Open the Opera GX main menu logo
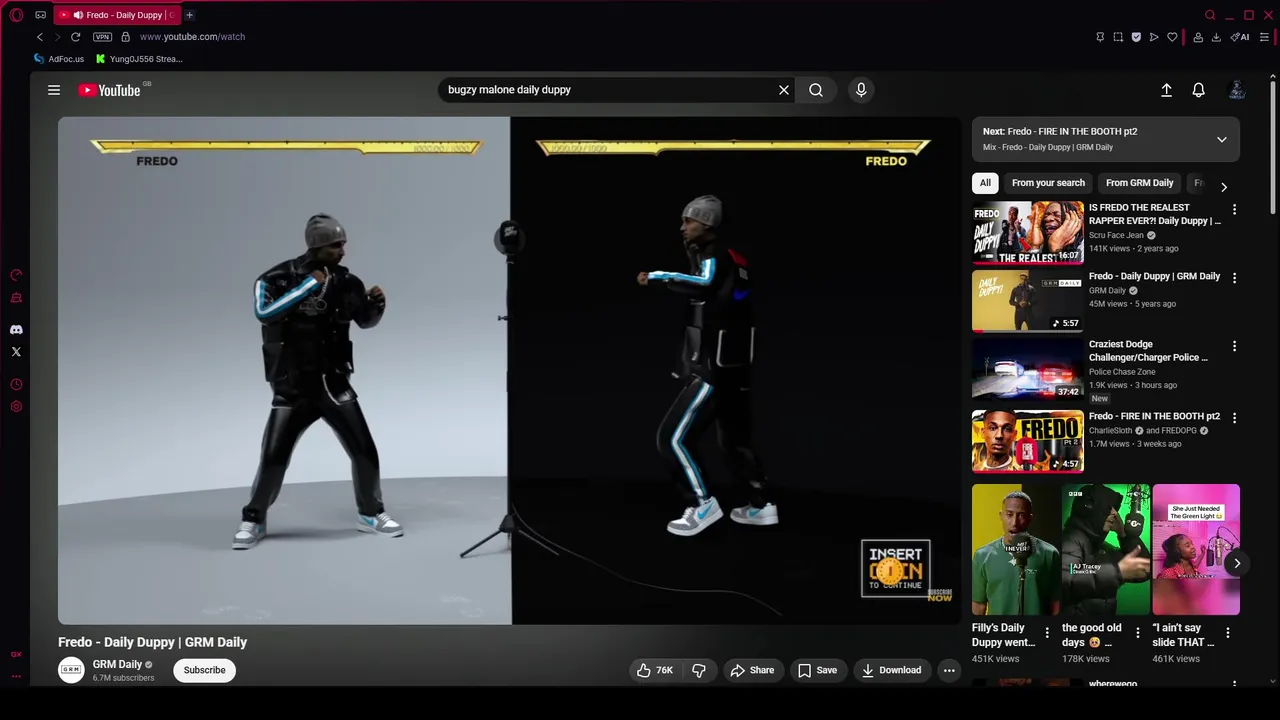 [16, 15]
